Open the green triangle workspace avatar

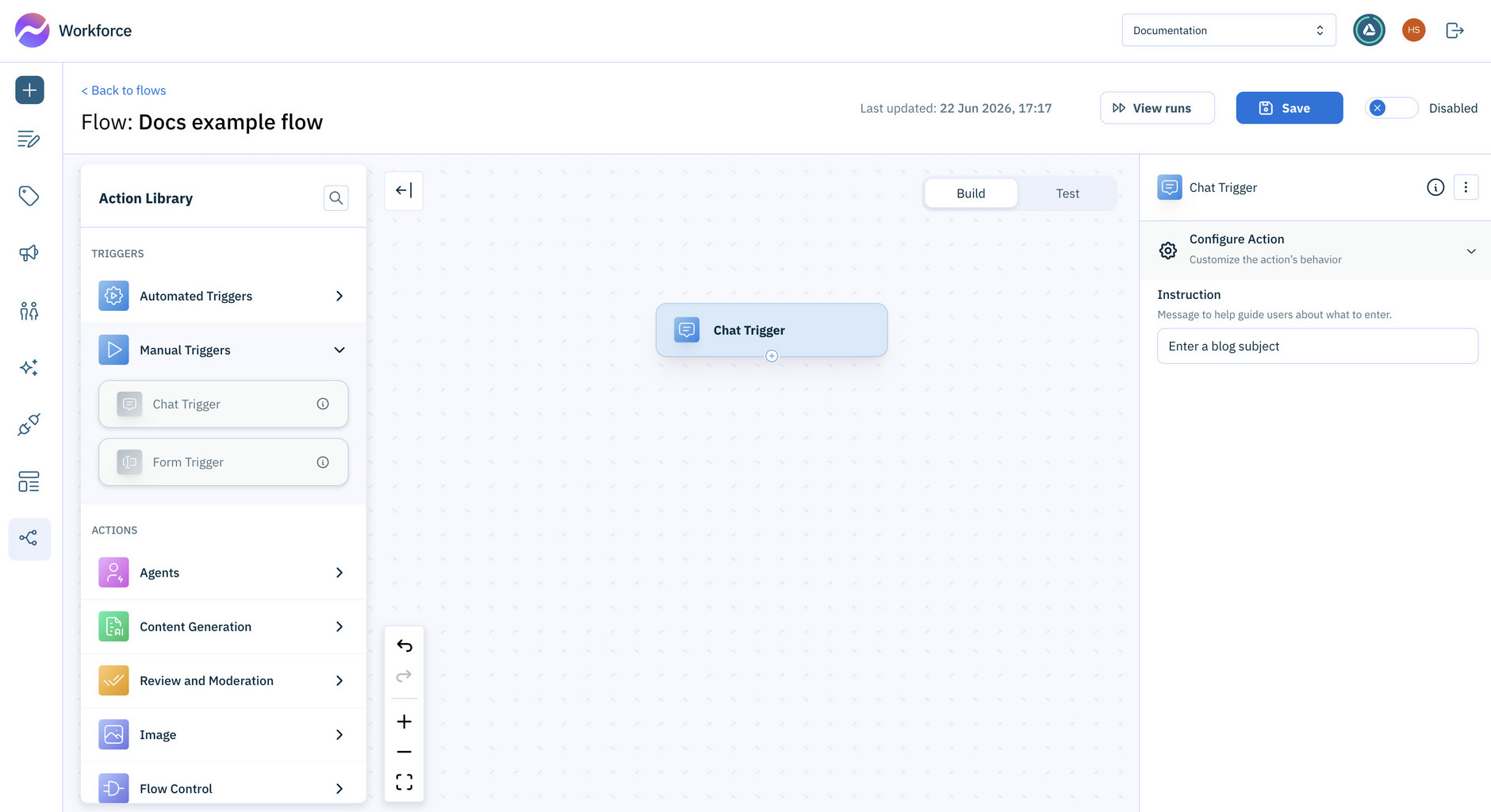click(1369, 30)
